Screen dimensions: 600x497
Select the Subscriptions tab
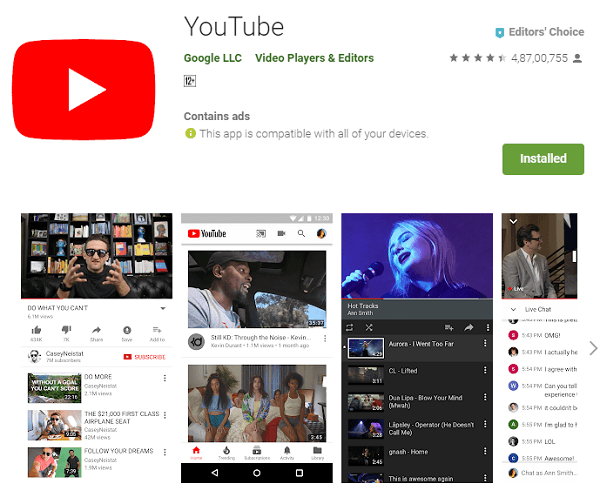(257, 453)
